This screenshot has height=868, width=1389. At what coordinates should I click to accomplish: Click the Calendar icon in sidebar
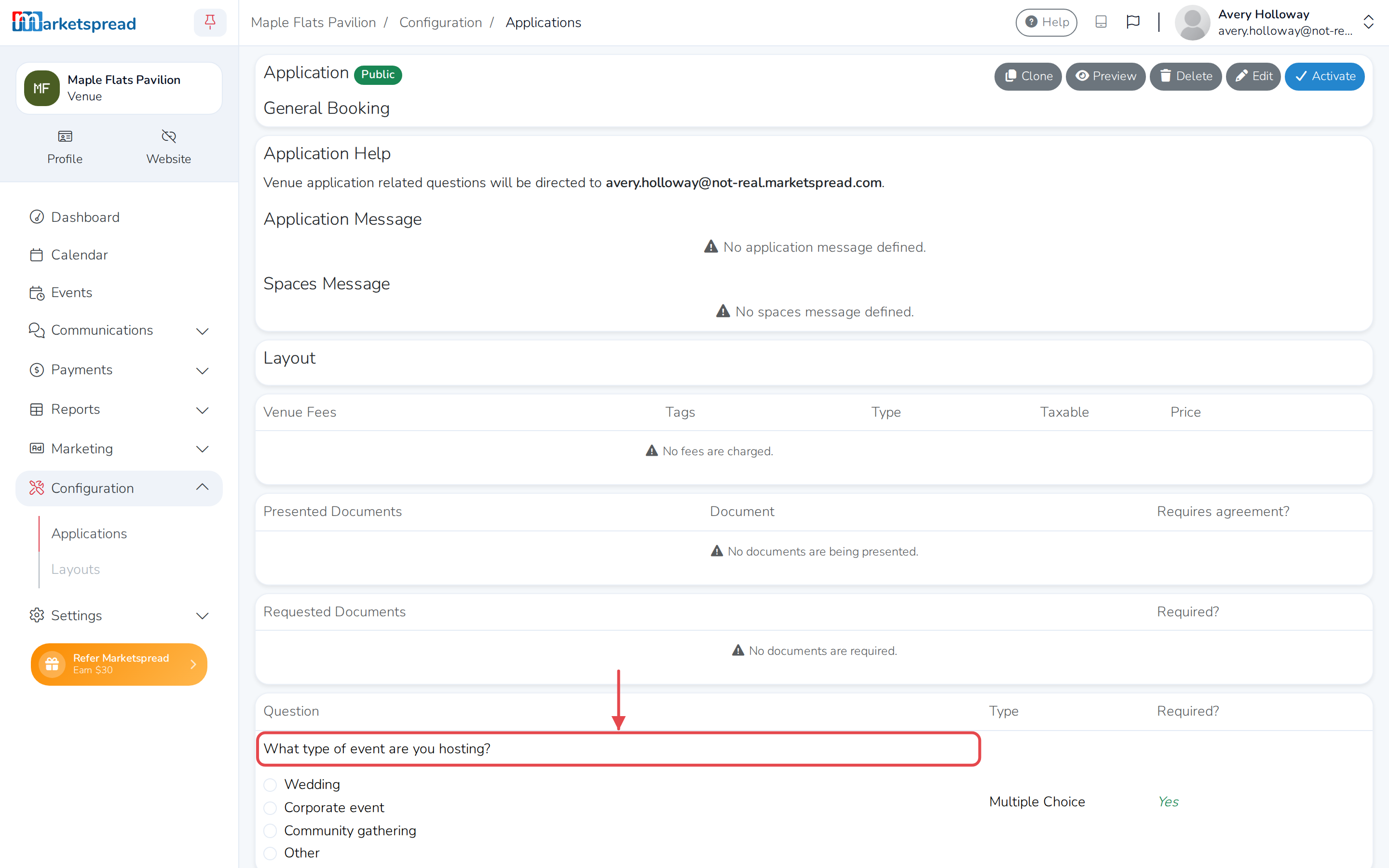coord(37,255)
